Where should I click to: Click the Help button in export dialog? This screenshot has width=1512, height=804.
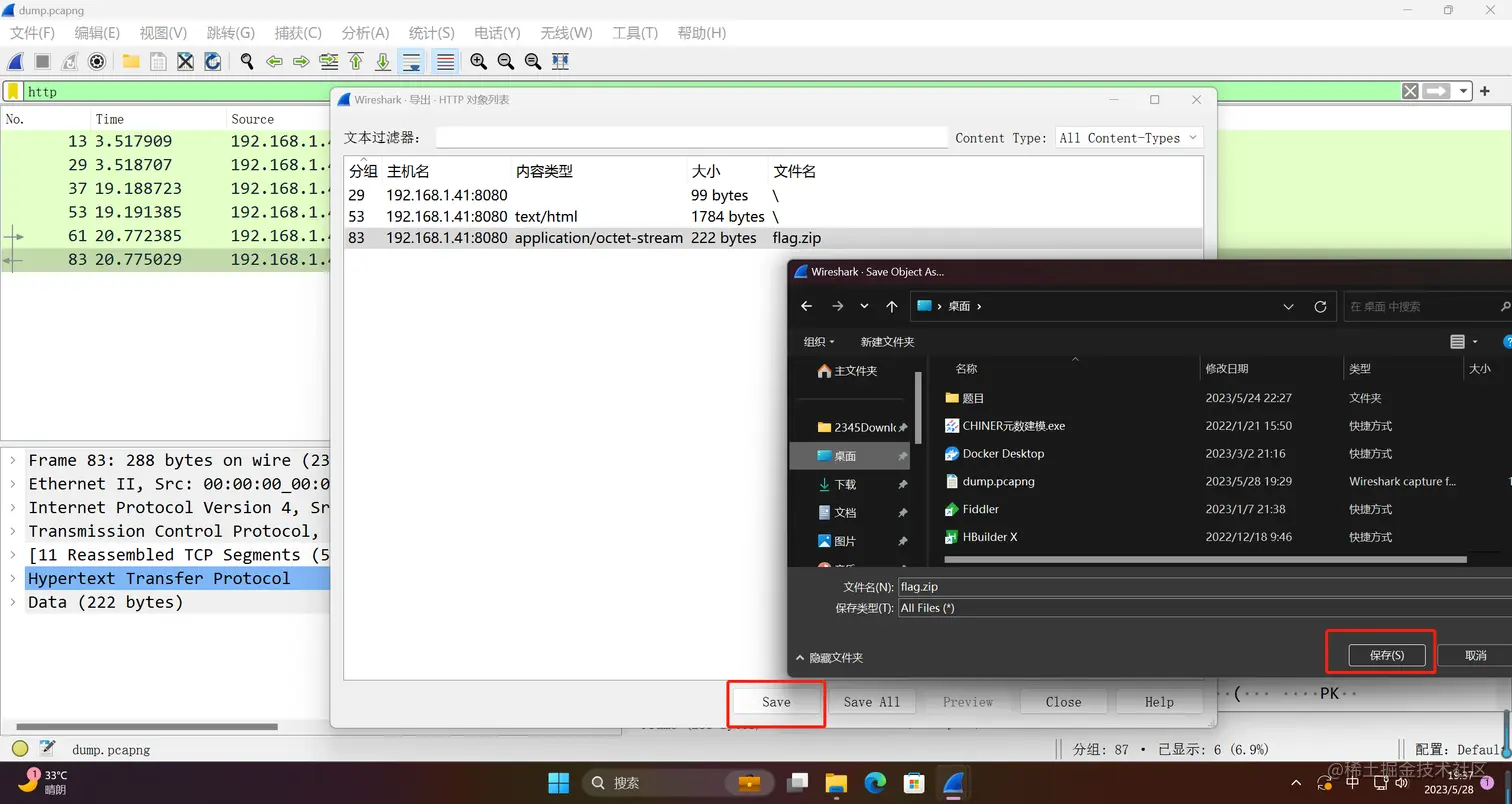point(1159,702)
